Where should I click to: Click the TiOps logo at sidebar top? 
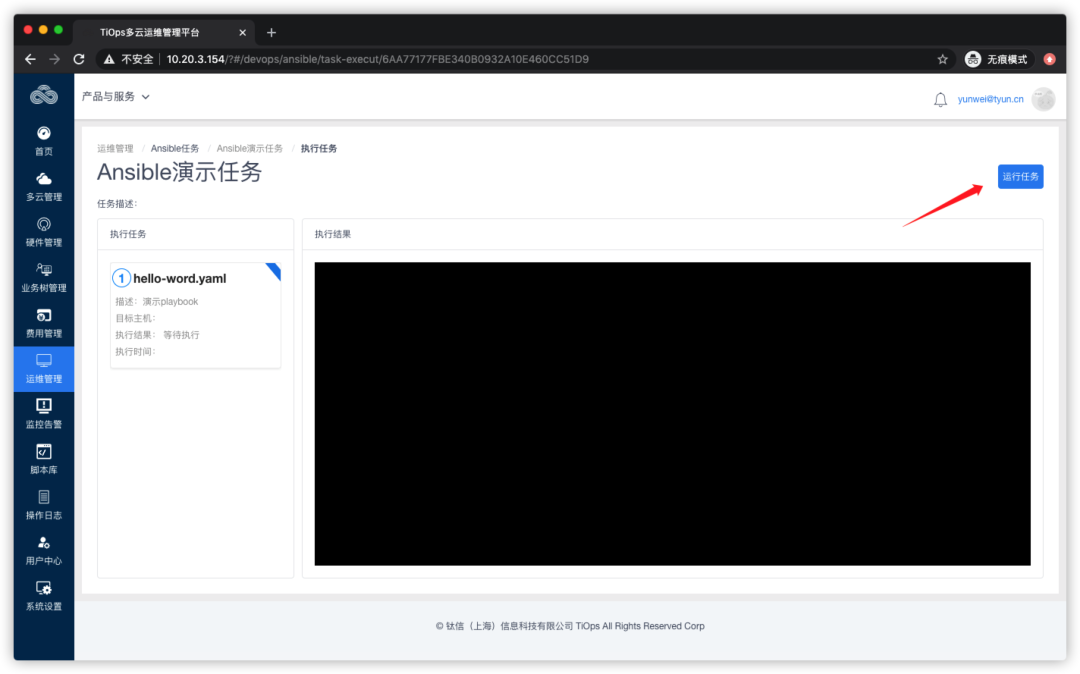[43, 94]
